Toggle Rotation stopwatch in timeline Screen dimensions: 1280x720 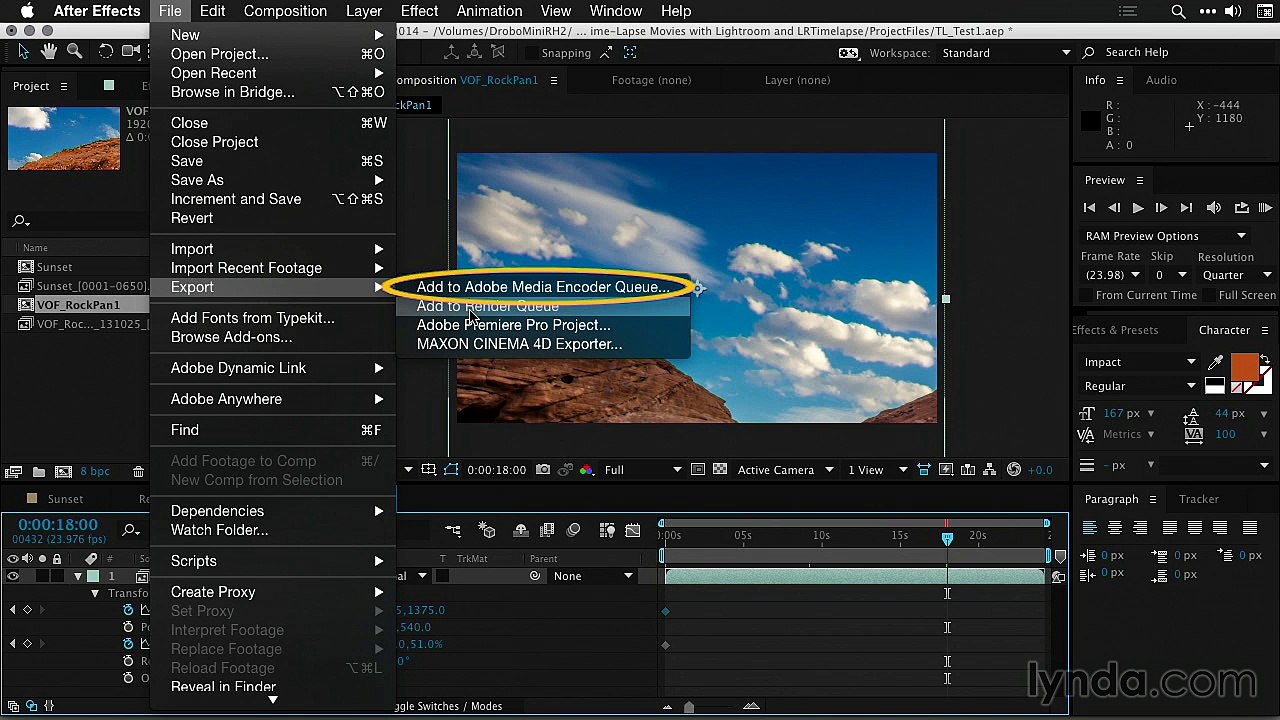click(x=128, y=661)
